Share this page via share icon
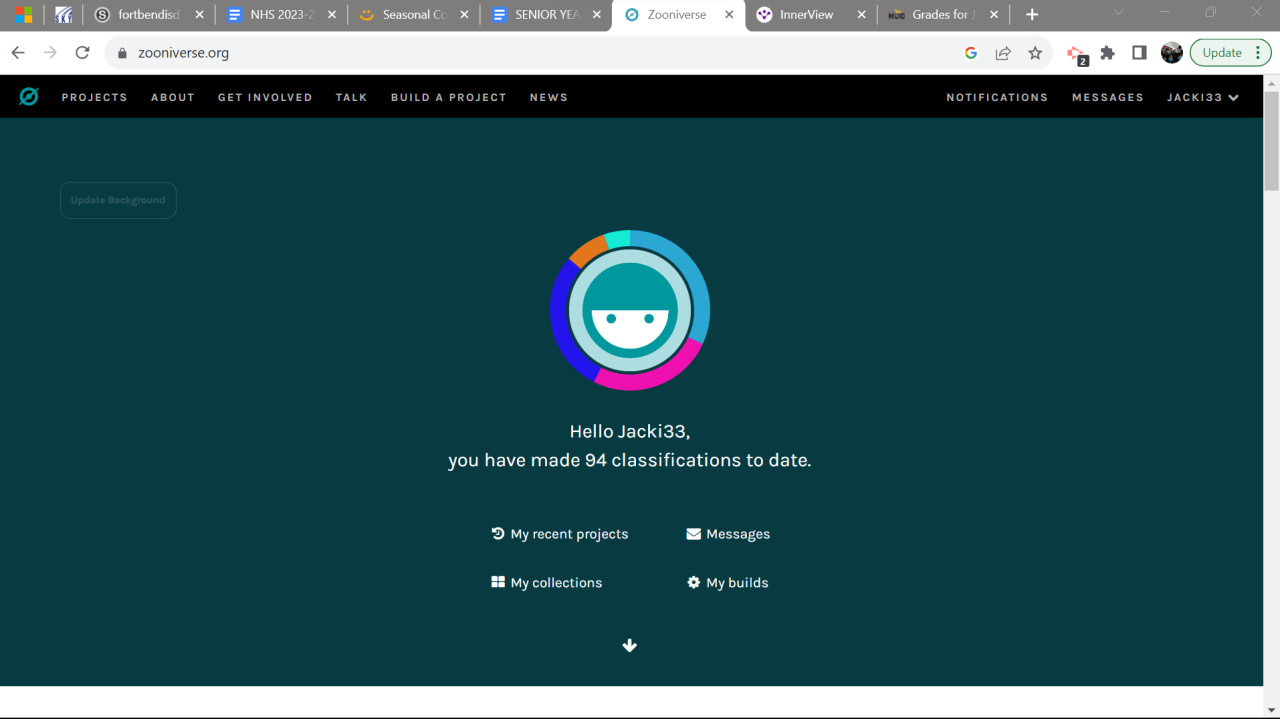This screenshot has width=1280, height=719. (1003, 53)
